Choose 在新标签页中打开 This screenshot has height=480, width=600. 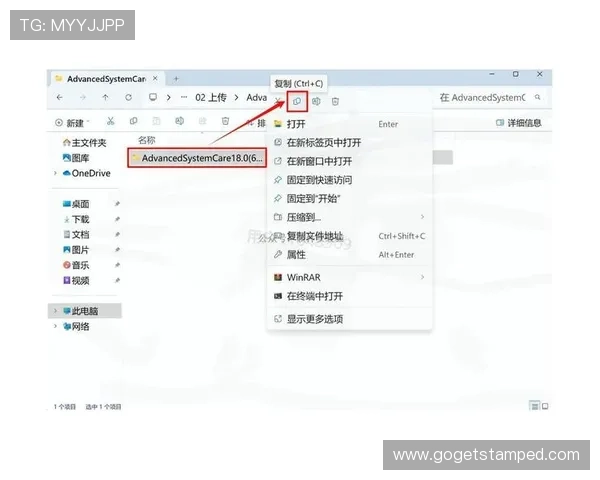pyautogui.click(x=350, y=143)
